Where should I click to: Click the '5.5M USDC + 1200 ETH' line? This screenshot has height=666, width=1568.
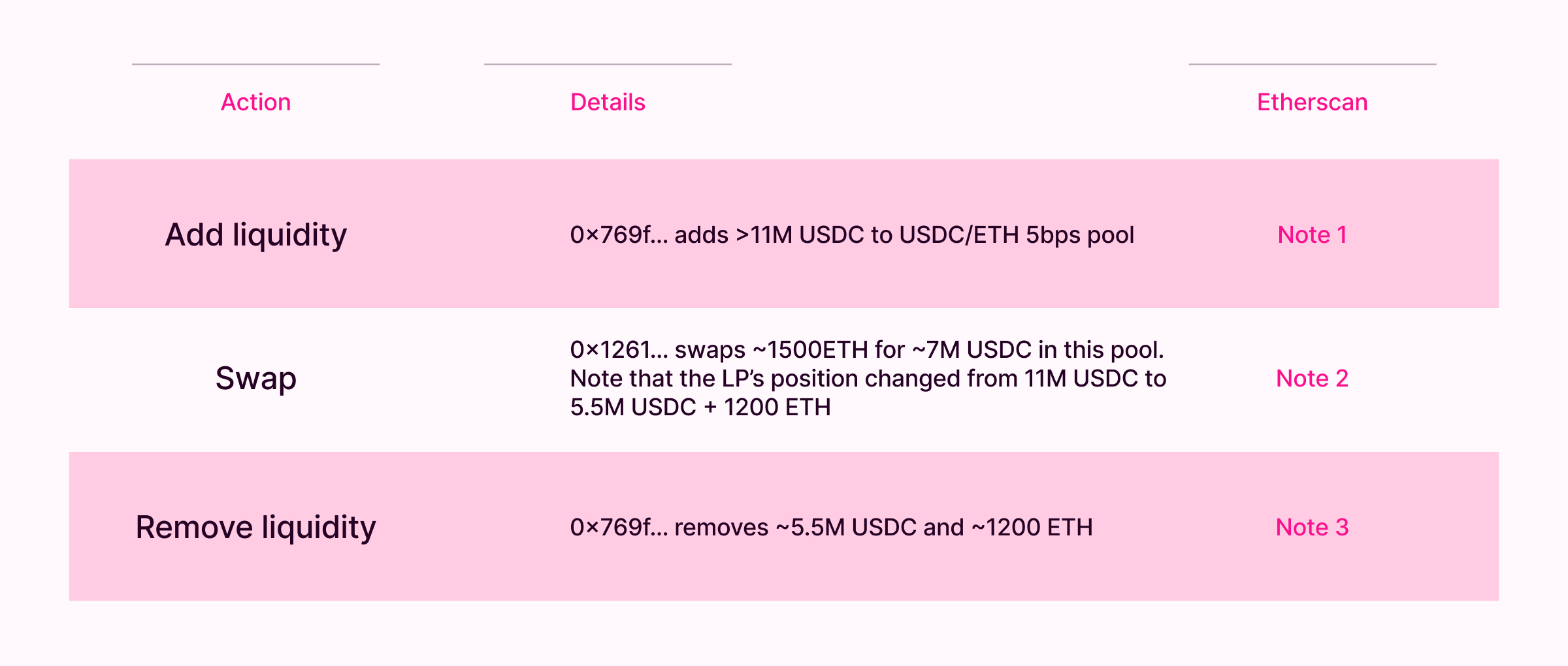pos(700,407)
